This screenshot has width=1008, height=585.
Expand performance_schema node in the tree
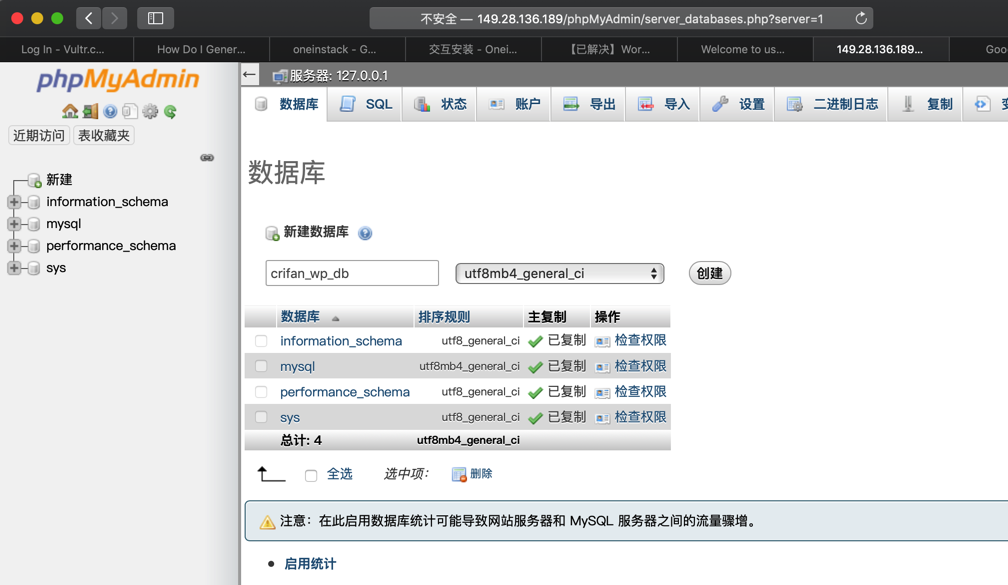[14, 246]
